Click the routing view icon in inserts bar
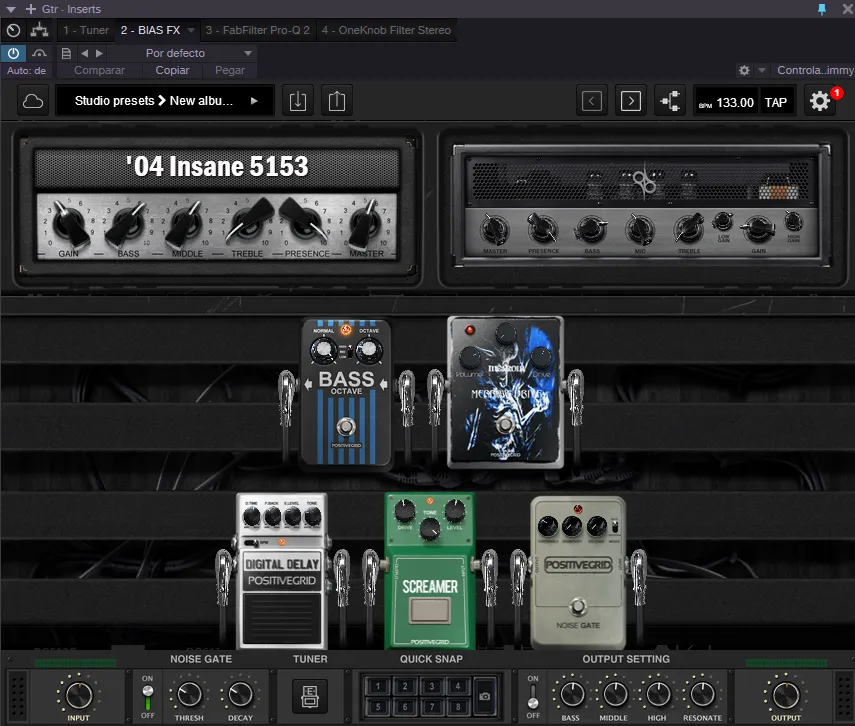 point(39,30)
